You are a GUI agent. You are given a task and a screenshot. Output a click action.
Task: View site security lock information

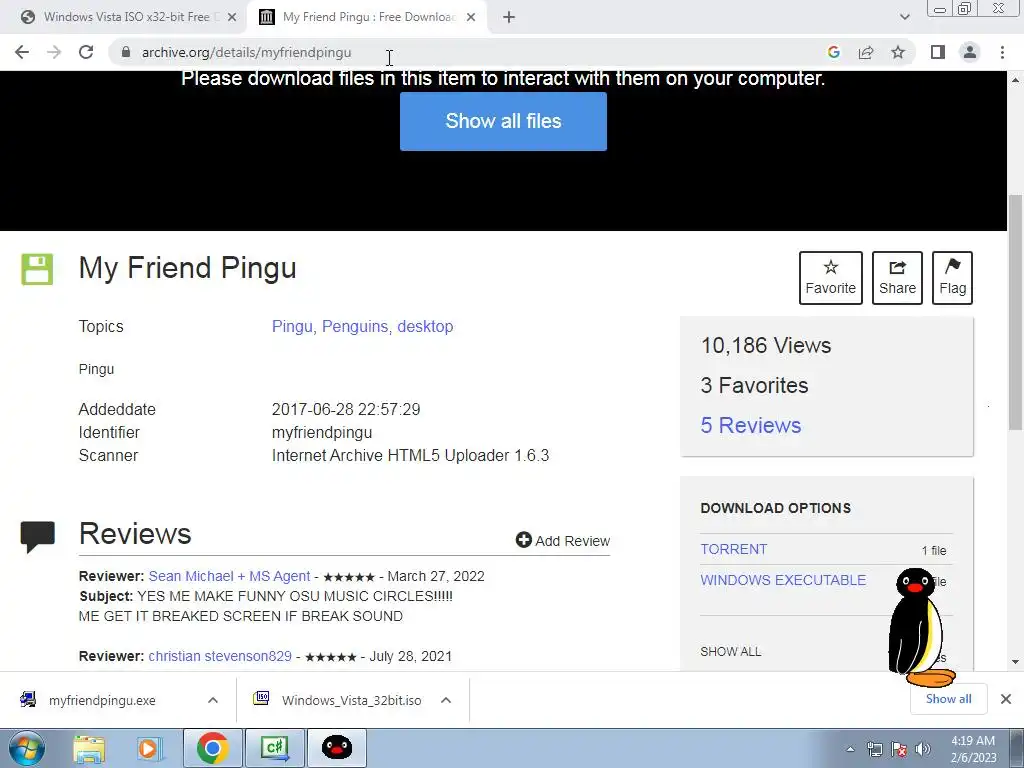click(126, 52)
